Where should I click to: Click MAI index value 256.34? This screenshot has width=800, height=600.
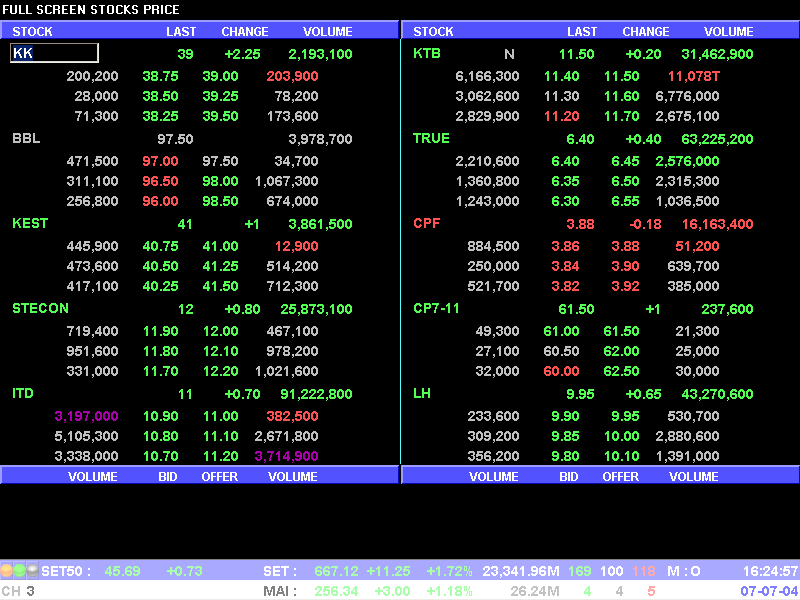pyautogui.click(x=337, y=591)
